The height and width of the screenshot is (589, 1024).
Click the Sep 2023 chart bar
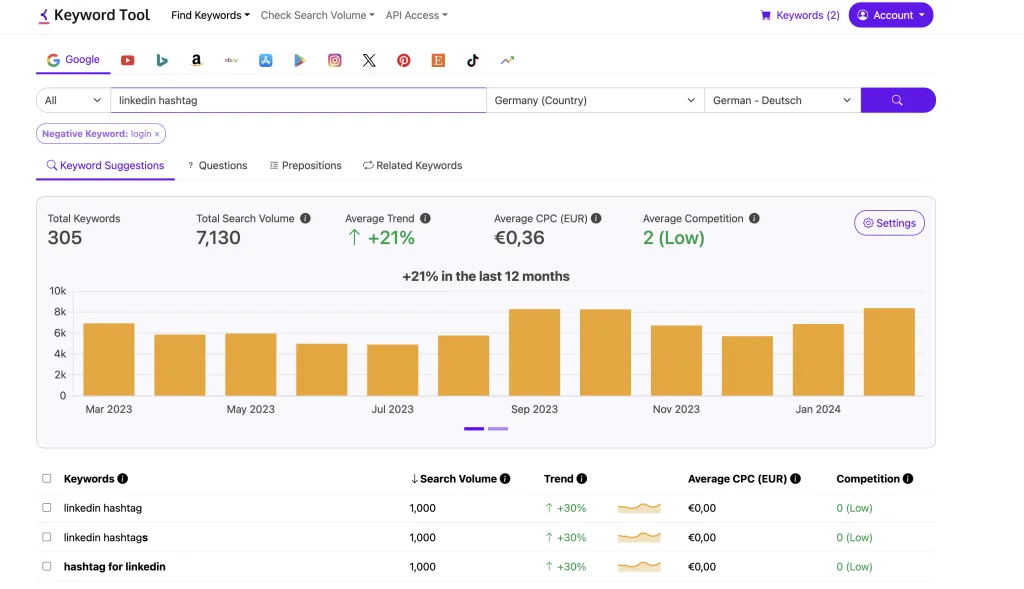click(534, 352)
